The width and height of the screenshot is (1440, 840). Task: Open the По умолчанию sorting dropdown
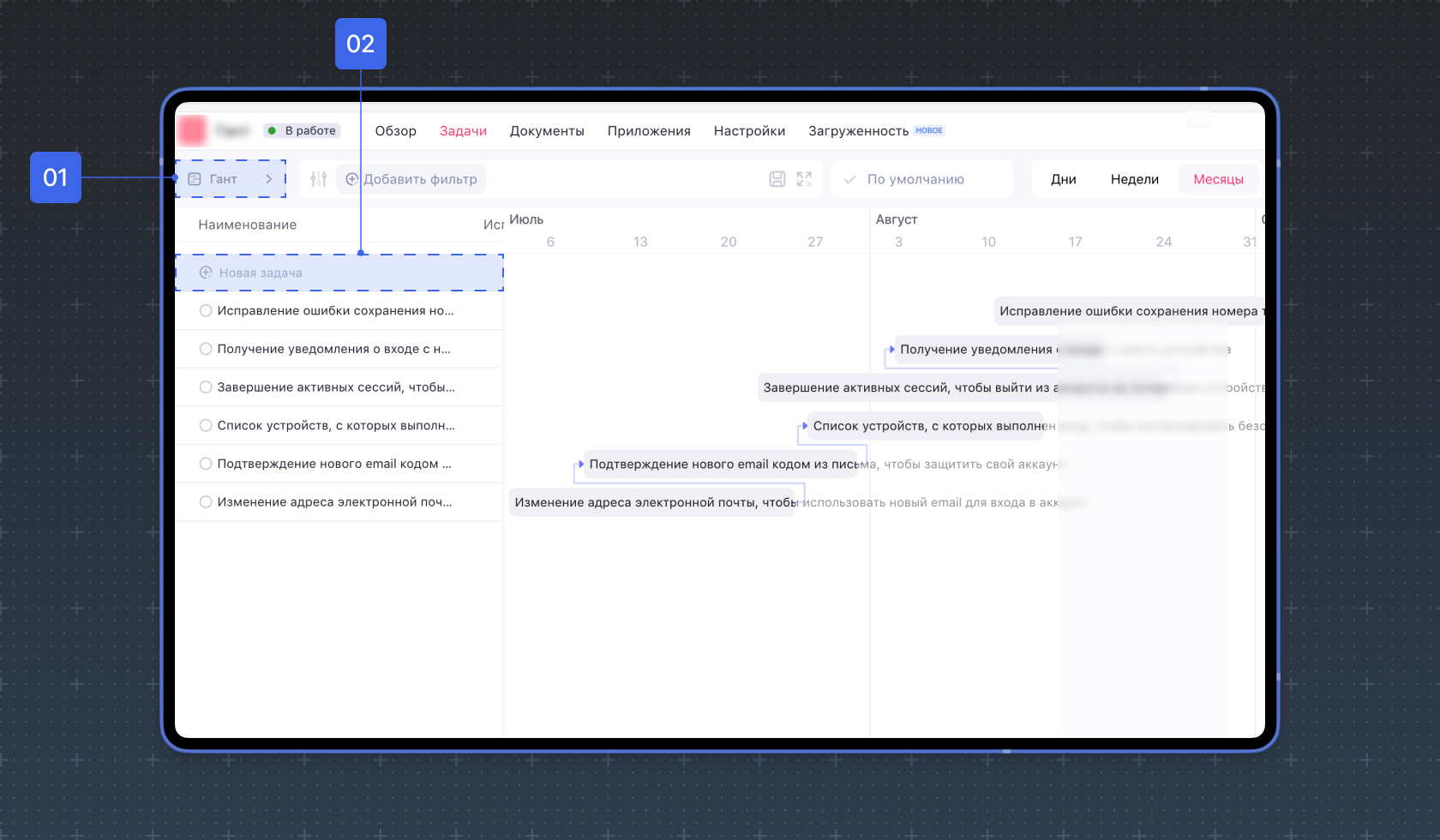point(922,179)
